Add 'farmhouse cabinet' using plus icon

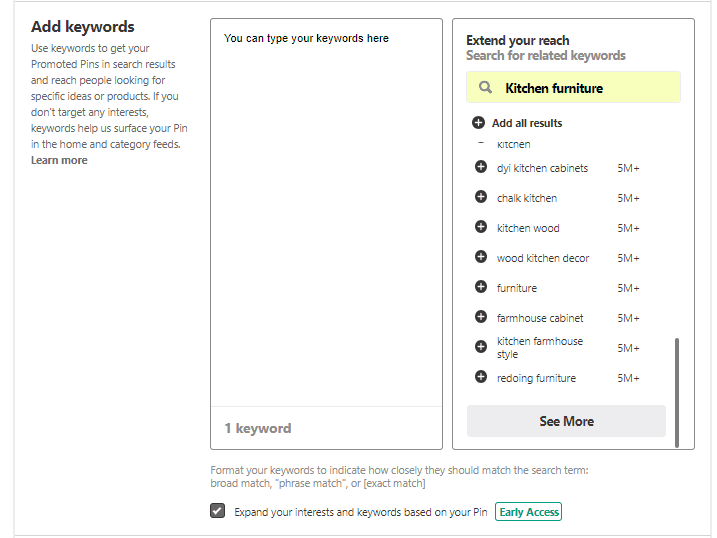tap(481, 317)
